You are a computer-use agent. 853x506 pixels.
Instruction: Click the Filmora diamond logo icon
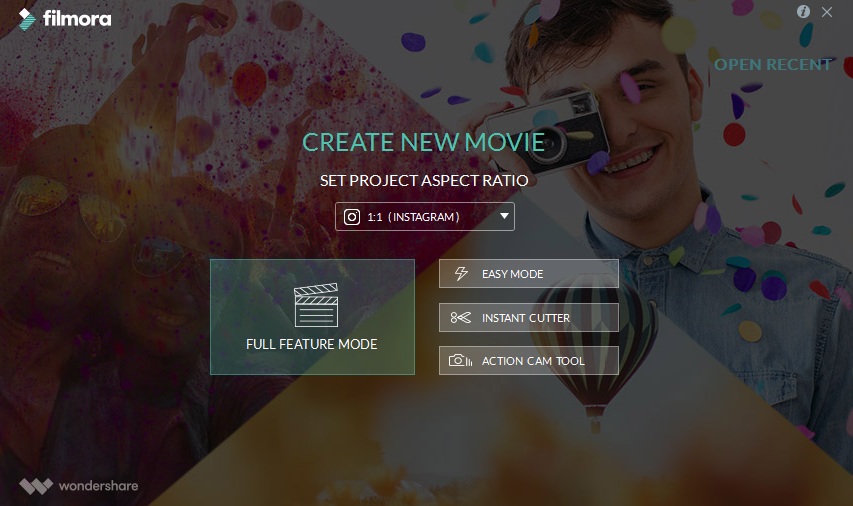pos(27,20)
